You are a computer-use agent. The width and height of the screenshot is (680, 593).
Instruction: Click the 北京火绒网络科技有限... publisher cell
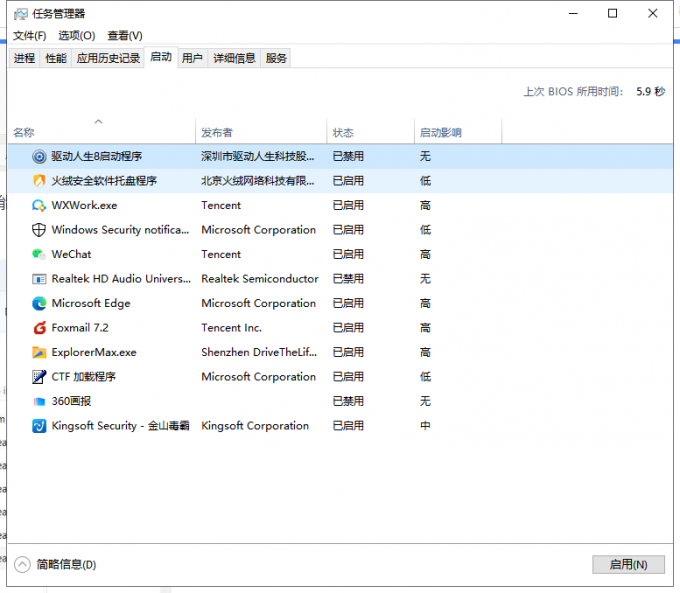coord(258,181)
